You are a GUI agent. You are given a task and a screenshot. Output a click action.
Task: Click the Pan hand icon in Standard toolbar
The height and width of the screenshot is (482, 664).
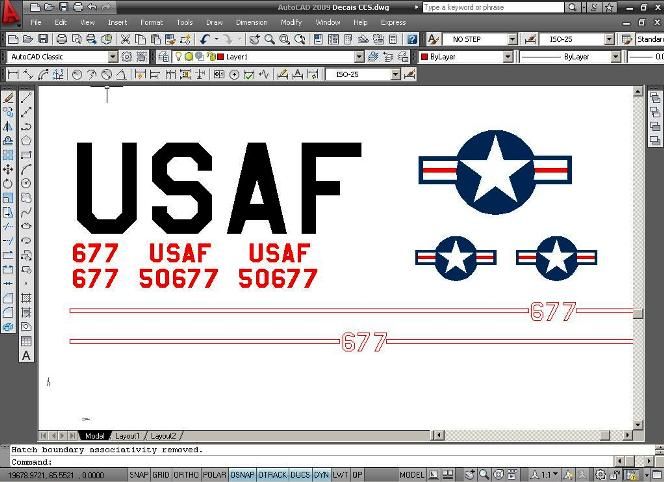click(x=254, y=39)
